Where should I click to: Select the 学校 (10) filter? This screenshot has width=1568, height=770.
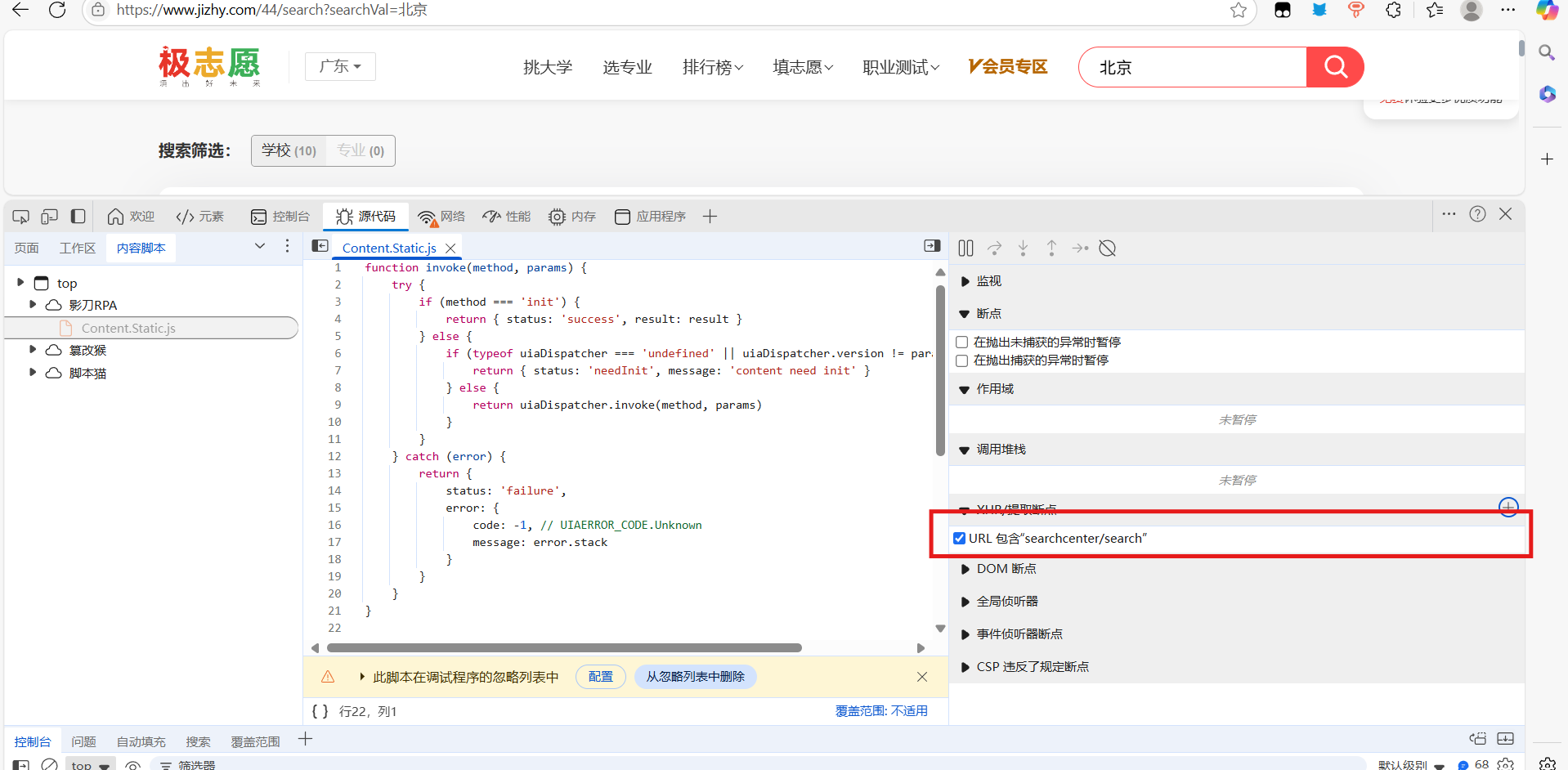[289, 150]
